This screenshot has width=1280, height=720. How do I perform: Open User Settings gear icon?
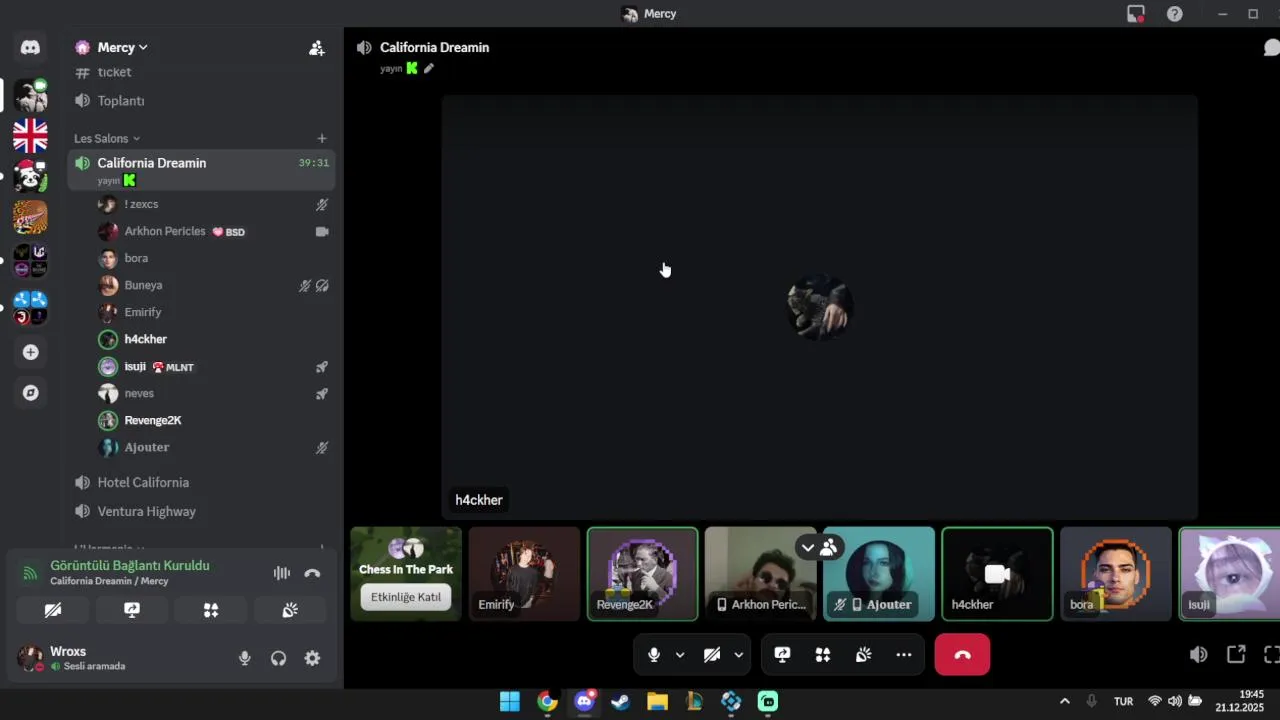312,658
